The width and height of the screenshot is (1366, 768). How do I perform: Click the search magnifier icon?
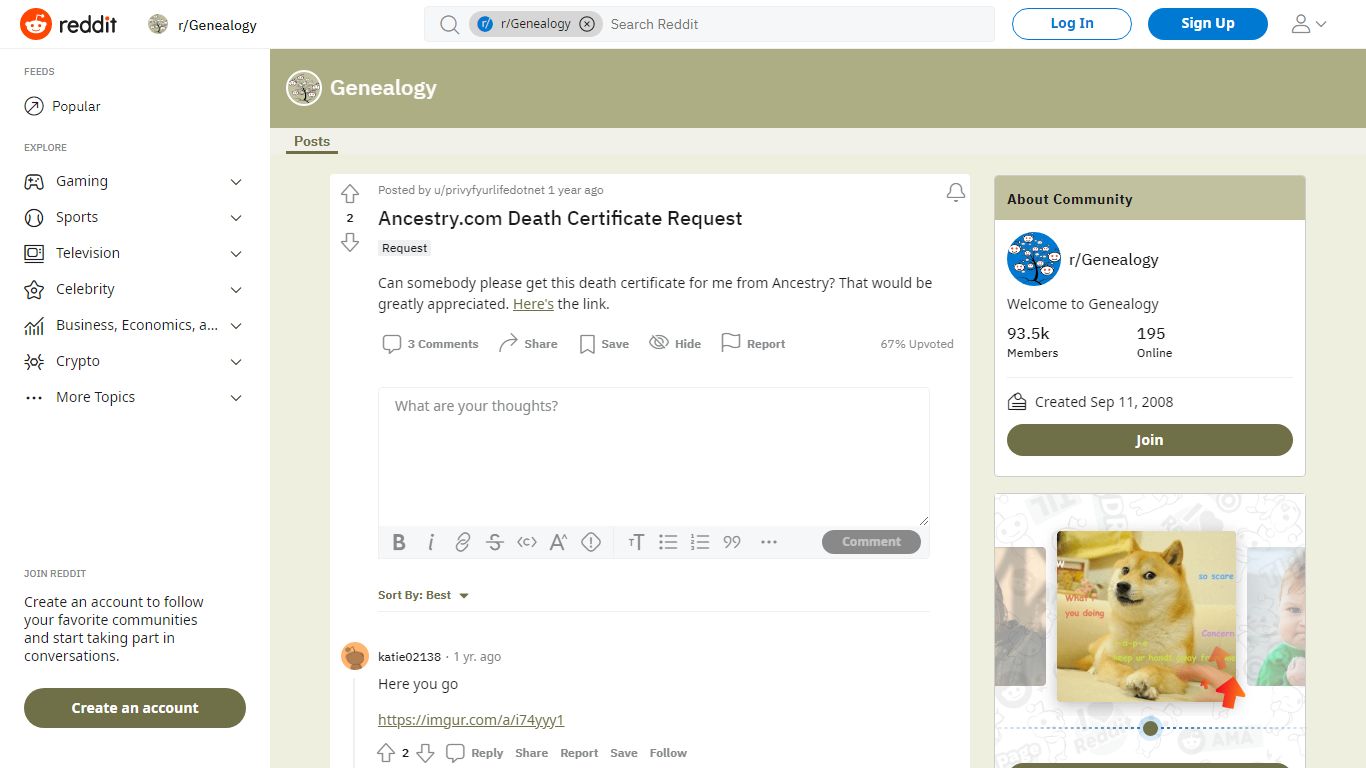coord(450,24)
